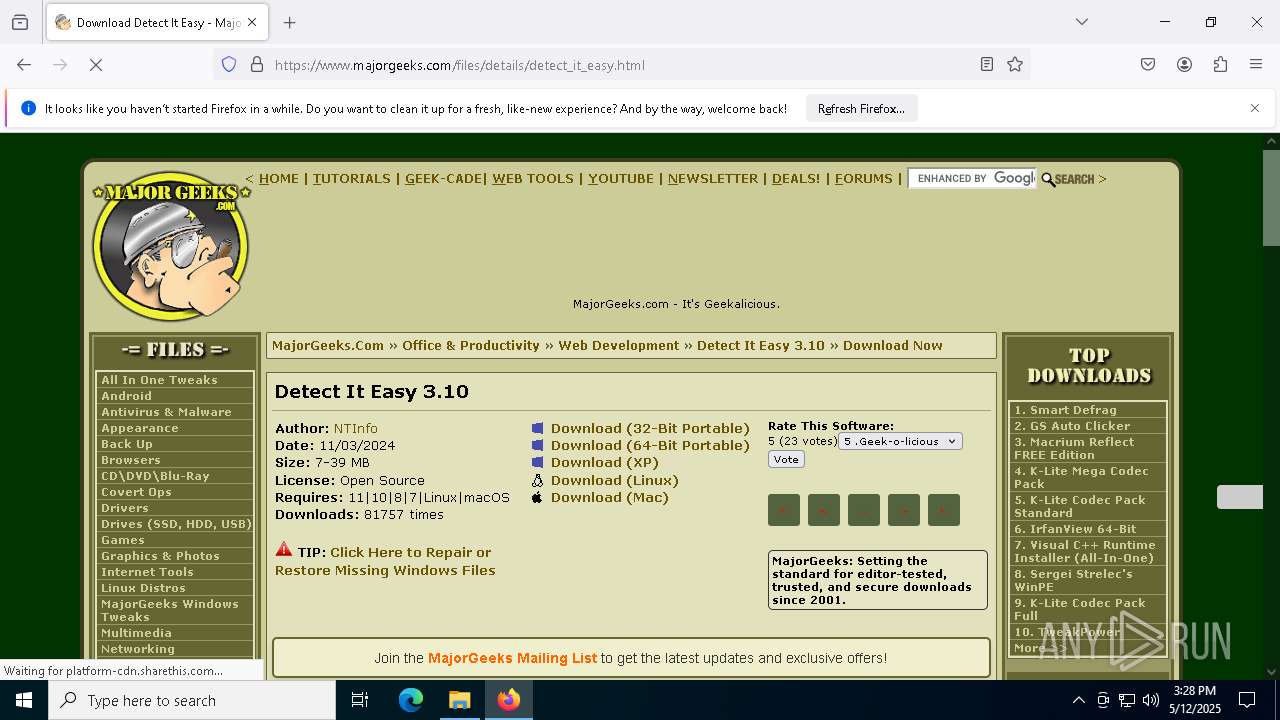Open WEB TOOLS in top menu
Viewport: 1280px width, 720px height.
(x=533, y=179)
